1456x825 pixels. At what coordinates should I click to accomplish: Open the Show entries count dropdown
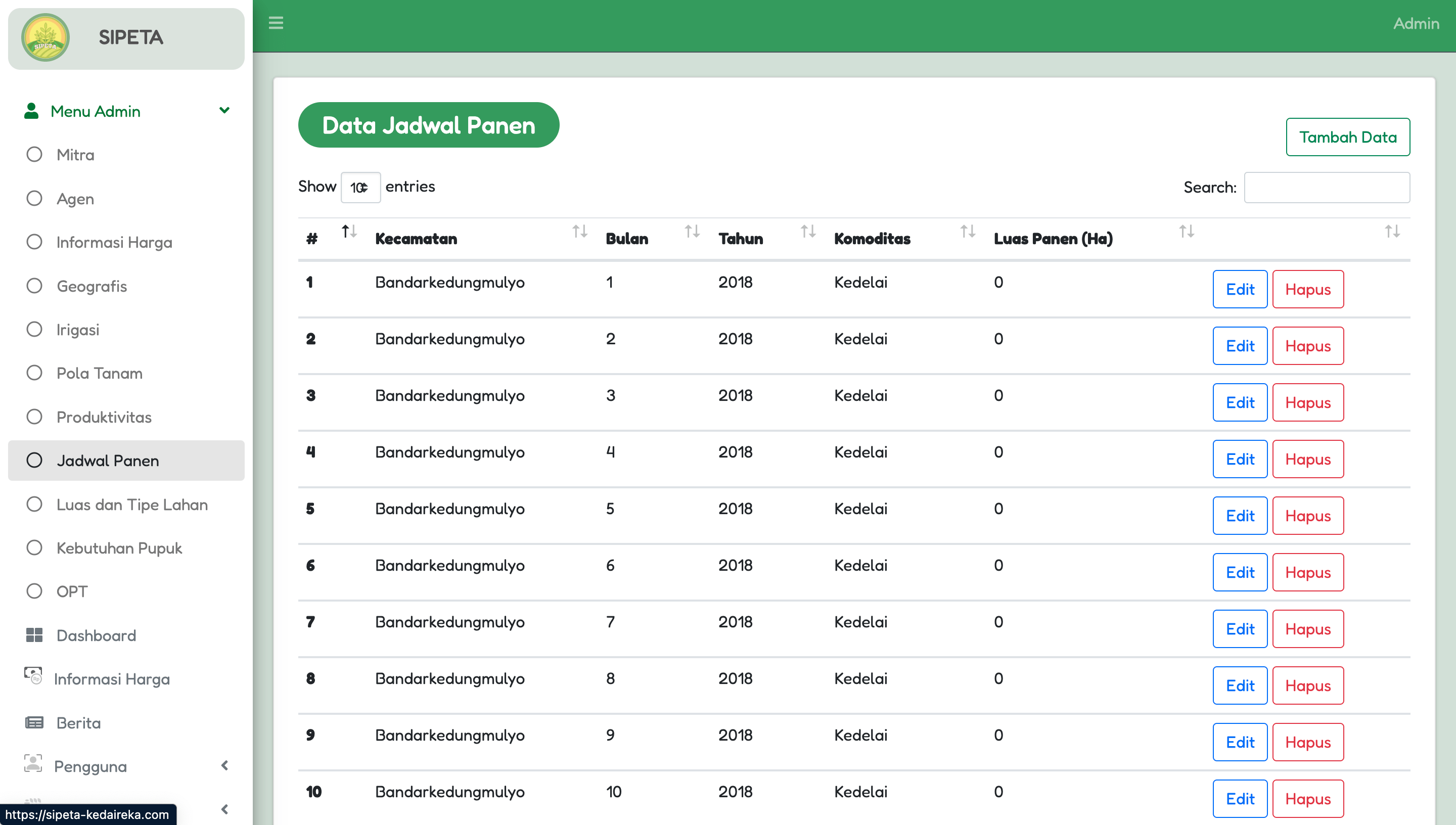360,188
